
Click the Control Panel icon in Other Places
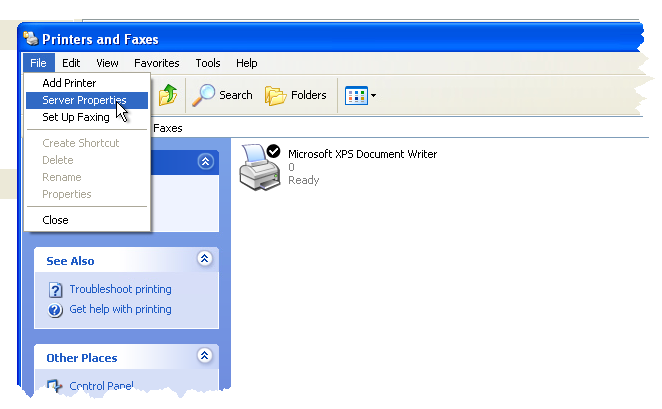(56, 386)
